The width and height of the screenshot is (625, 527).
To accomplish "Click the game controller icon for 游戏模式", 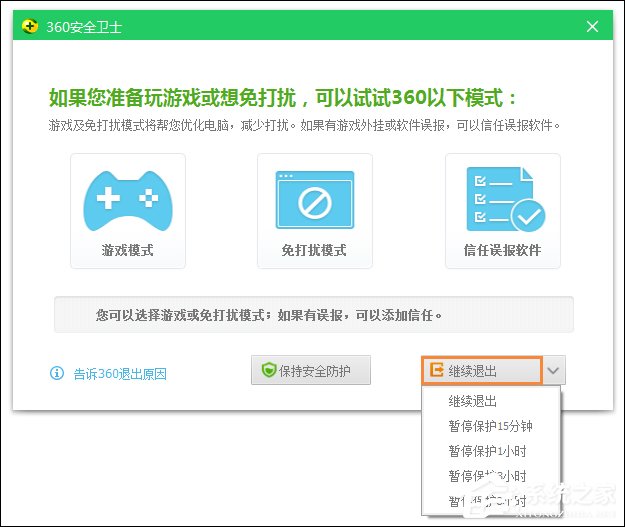I will click(127, 199).
